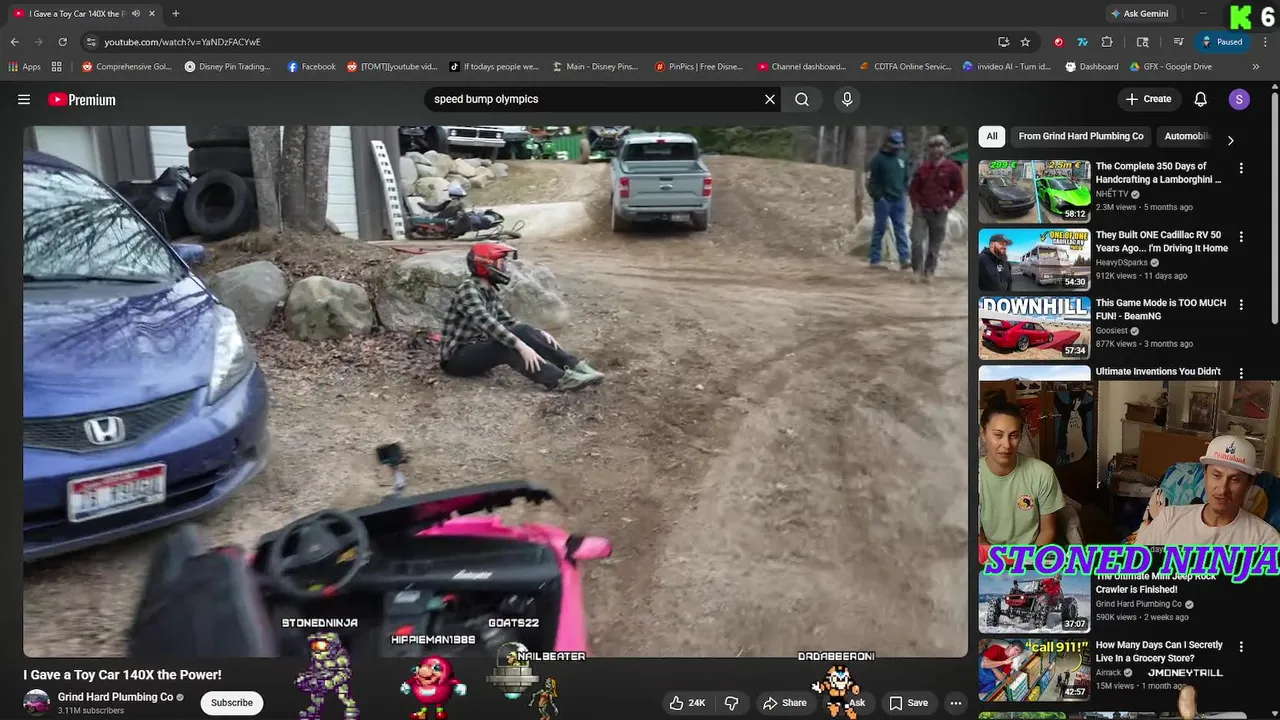
Task: Open Grind Hard Plumbing Co channel name
Action: tap(115, 697)
